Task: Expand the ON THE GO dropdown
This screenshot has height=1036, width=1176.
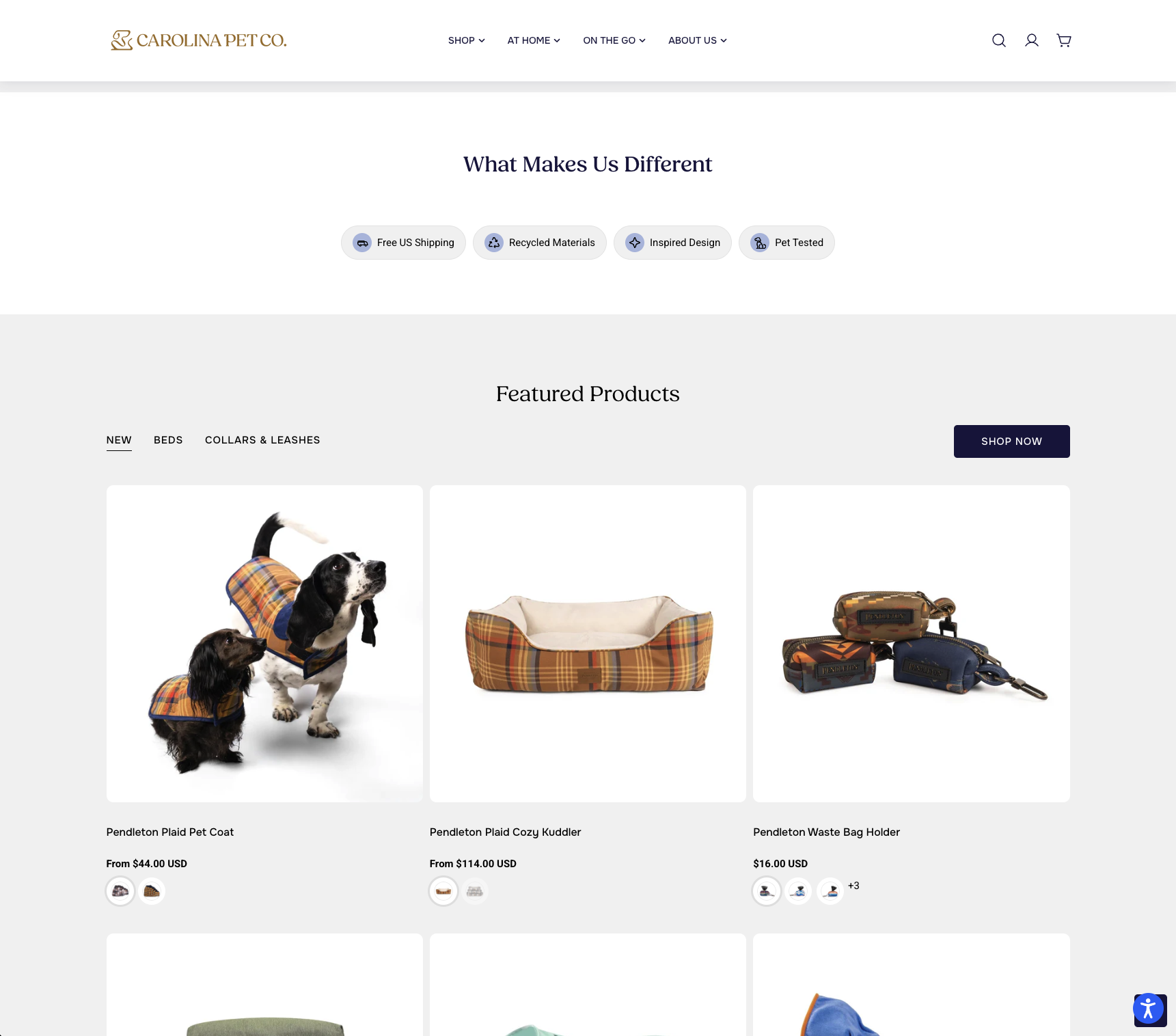Action: pyautogui.click(x=614, y=40)
